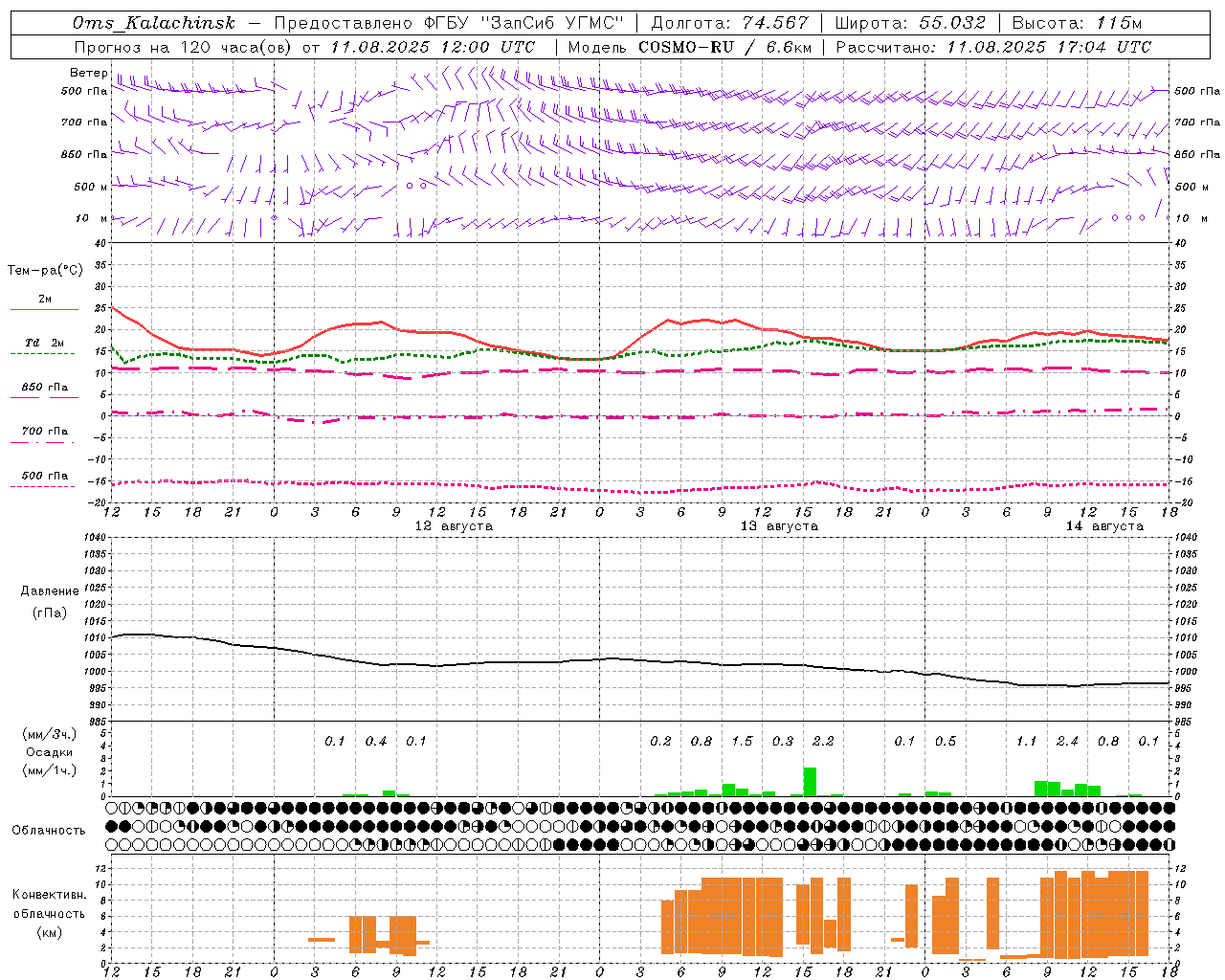Click the 2.2 precipitation value
The image size is (1225, 980).
(x=823, y=742)
